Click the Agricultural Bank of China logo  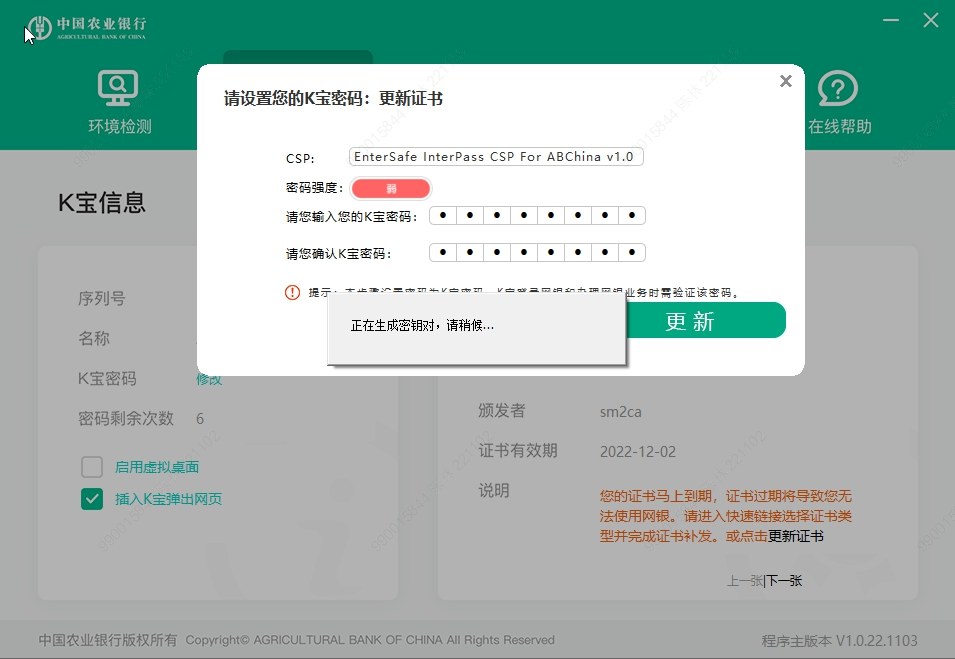click(x=86, y=27)
